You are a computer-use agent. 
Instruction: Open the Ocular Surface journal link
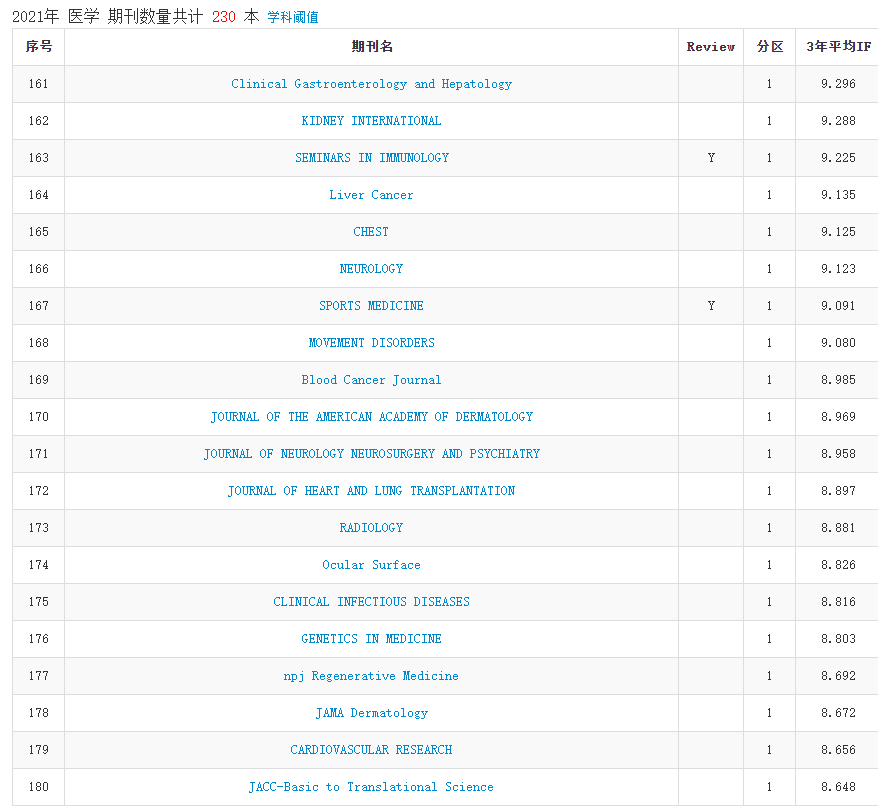pos(371,565)
